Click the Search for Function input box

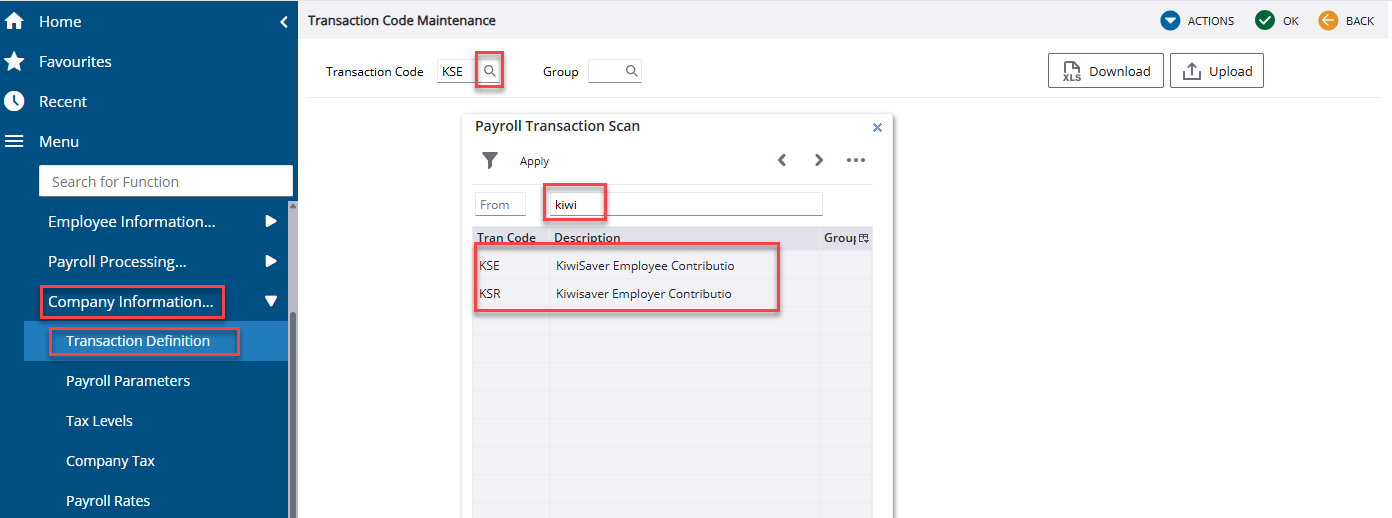(165, 181)
